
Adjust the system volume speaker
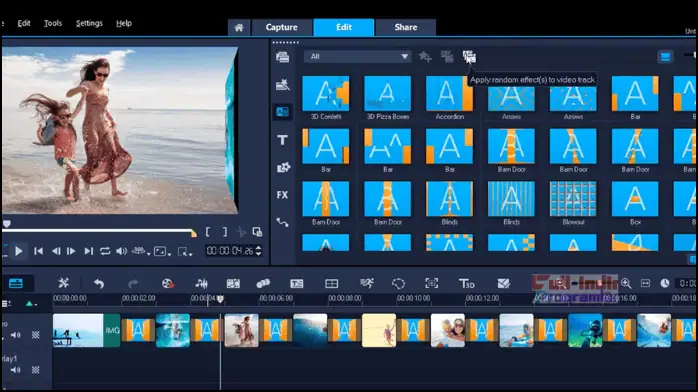click(122, 251)
